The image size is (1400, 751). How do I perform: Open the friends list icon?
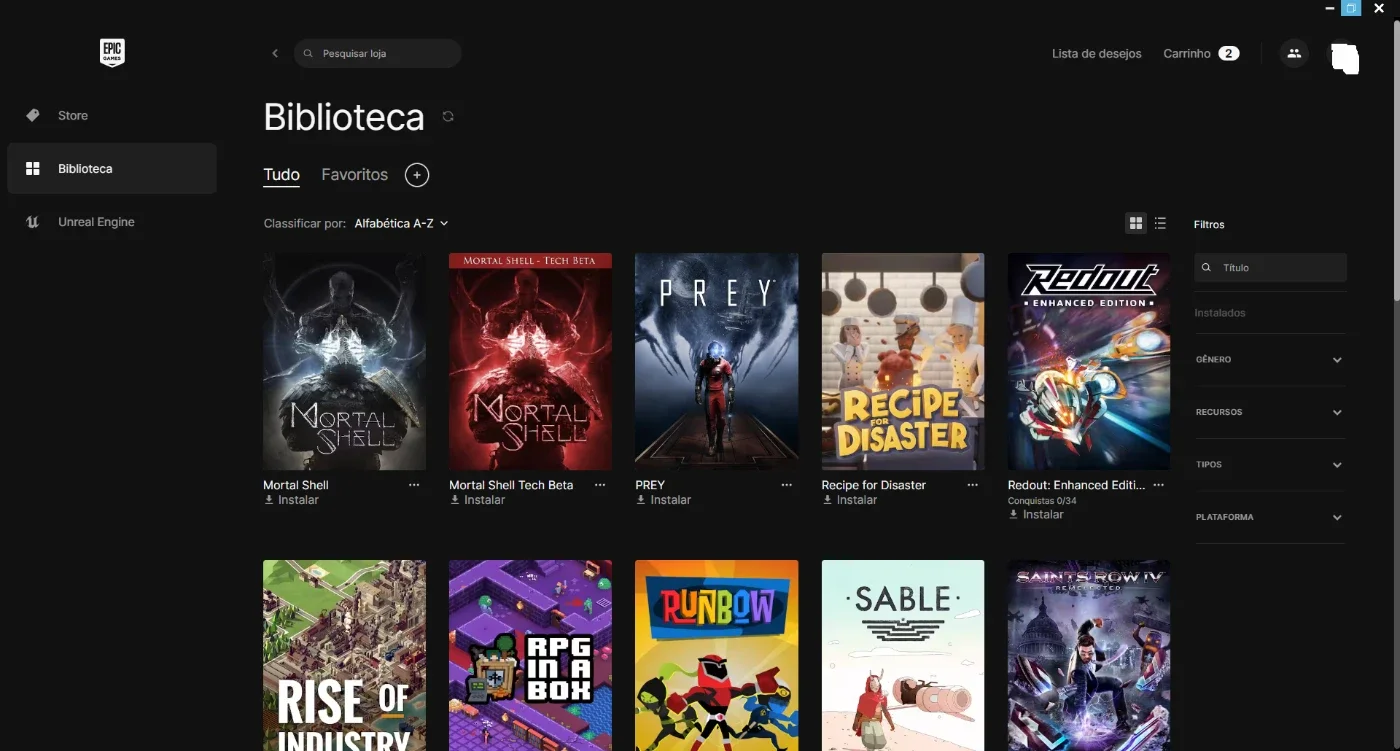(x=1294, y=53)
